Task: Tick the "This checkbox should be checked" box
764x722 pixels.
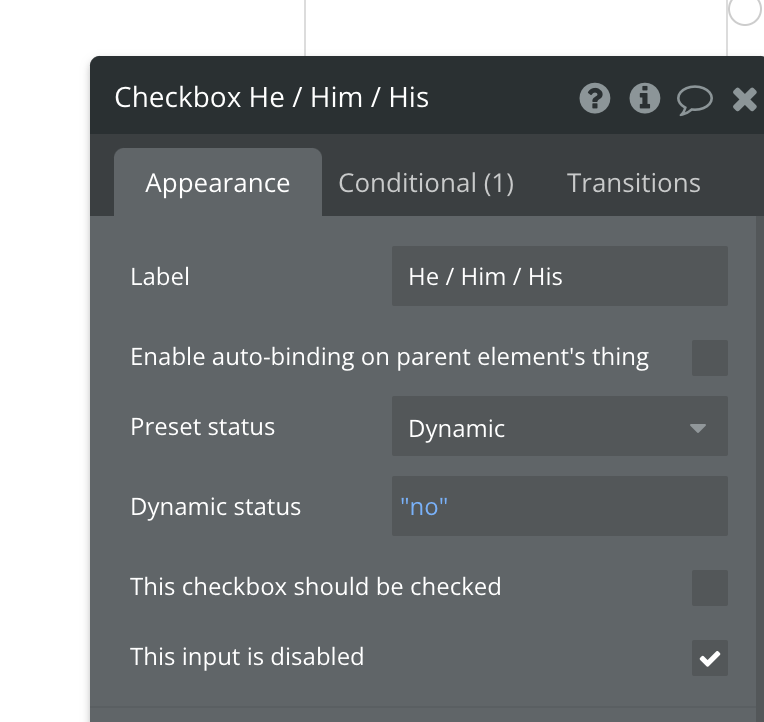Action: click(710, 587)
